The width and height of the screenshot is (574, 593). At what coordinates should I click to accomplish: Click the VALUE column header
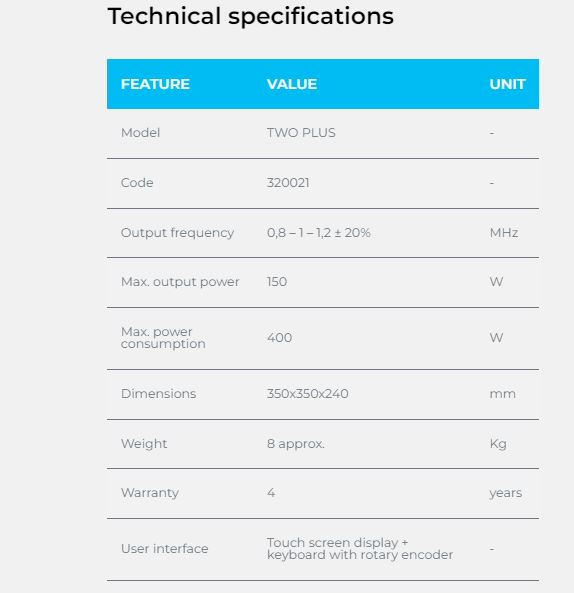[292, 84]
